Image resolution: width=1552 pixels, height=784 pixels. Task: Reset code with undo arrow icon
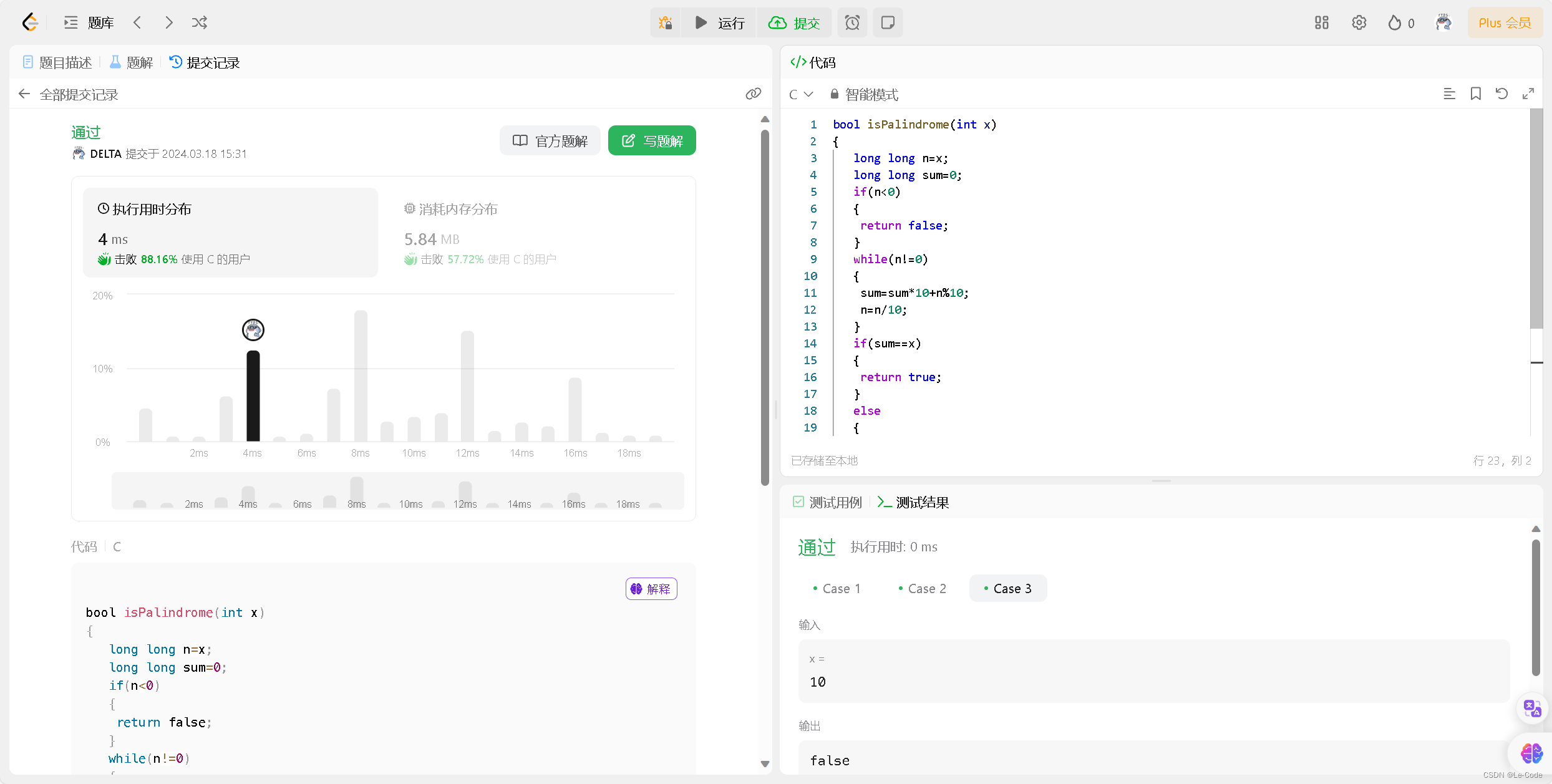pyautogui.click(x=1501, y=94)
